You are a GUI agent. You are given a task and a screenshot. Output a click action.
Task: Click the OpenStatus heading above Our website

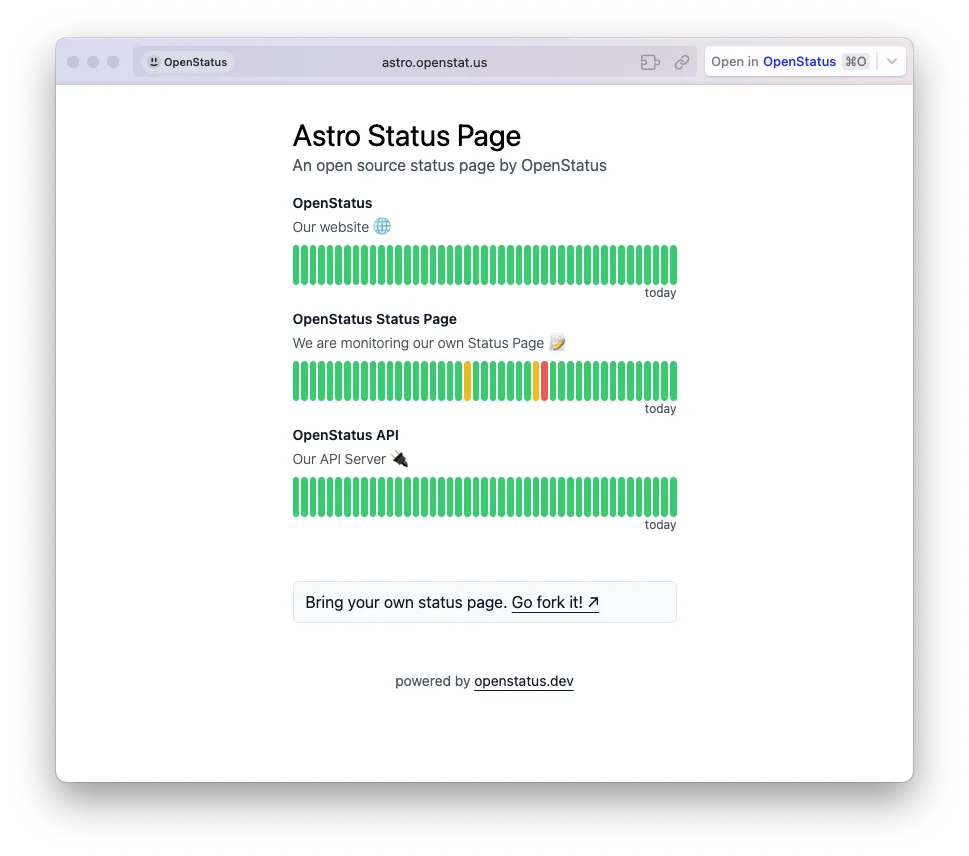click(332, 203)
